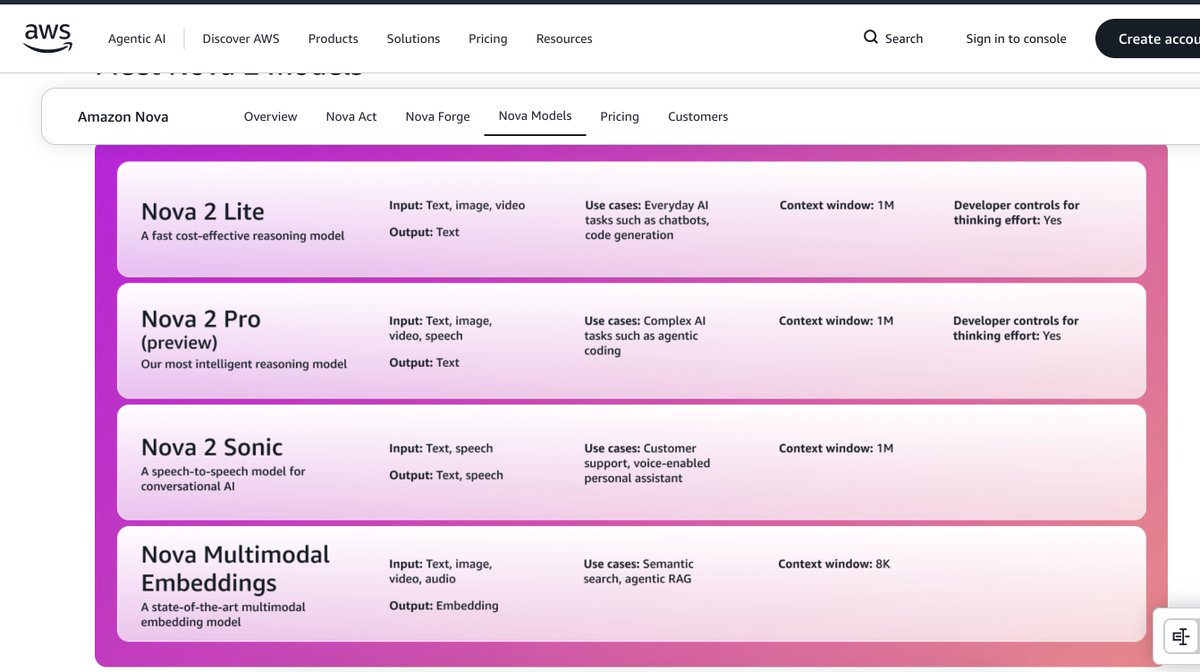Click 'A fast cost-effective reasoning model' text
Image resolution: width=1200 pixels, height=672 pixels.
243,236
